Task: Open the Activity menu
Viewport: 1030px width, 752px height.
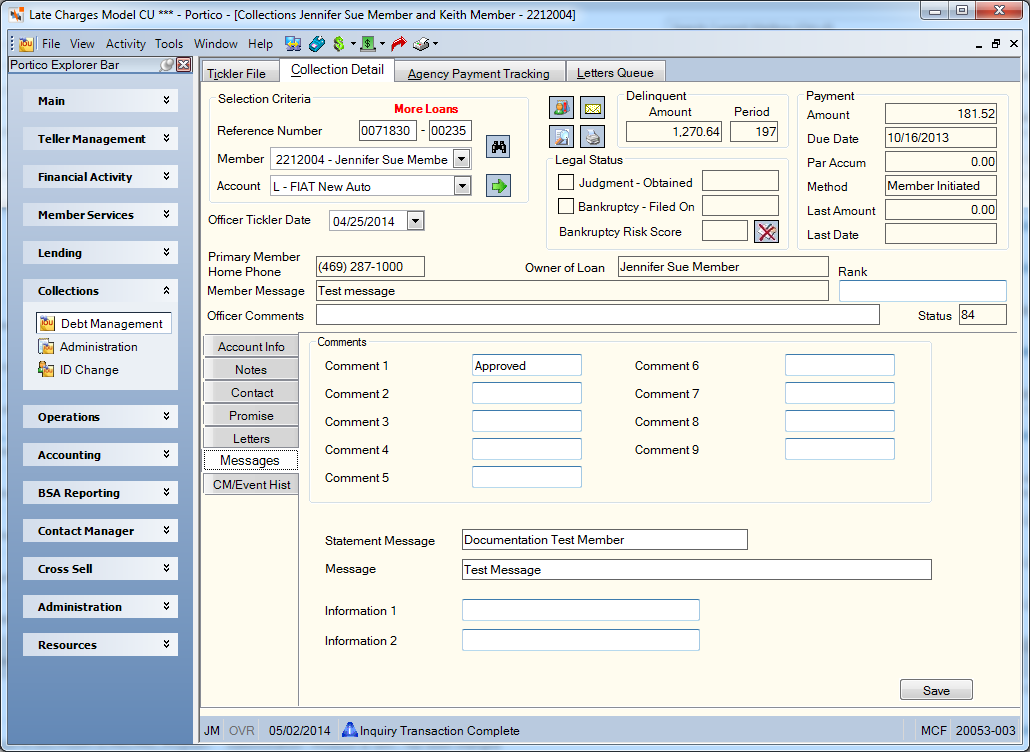Action: click(125, 44)
